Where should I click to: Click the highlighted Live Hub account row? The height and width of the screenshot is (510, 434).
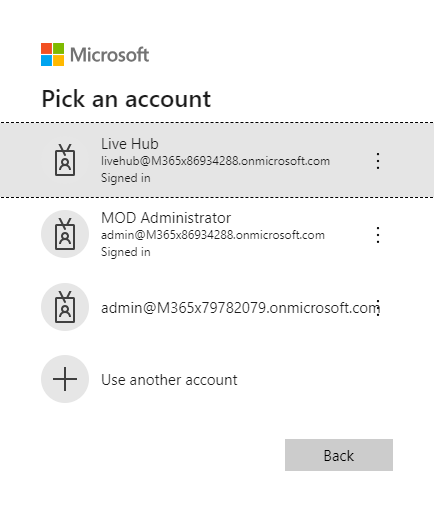217,160
